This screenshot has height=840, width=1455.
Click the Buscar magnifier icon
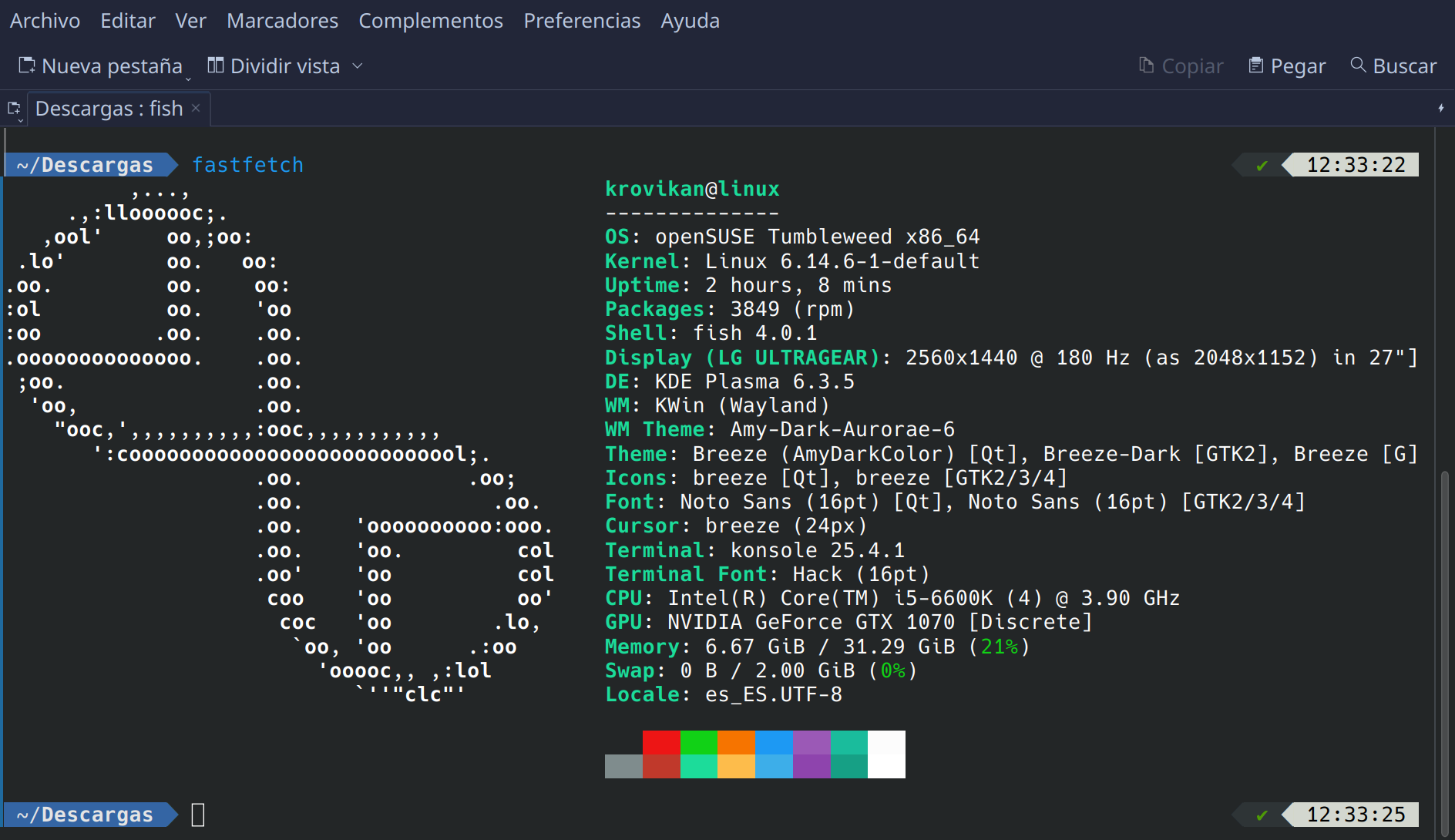[1358, 66]
